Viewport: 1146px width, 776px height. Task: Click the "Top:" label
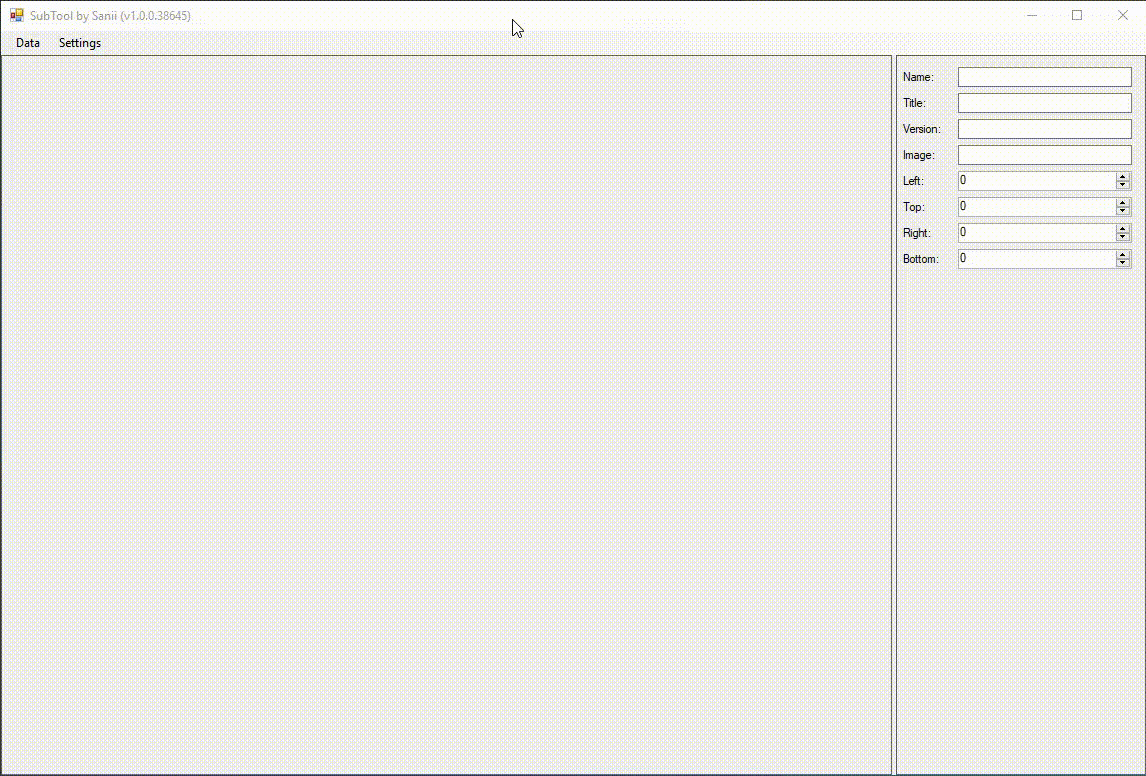[914, 207]
